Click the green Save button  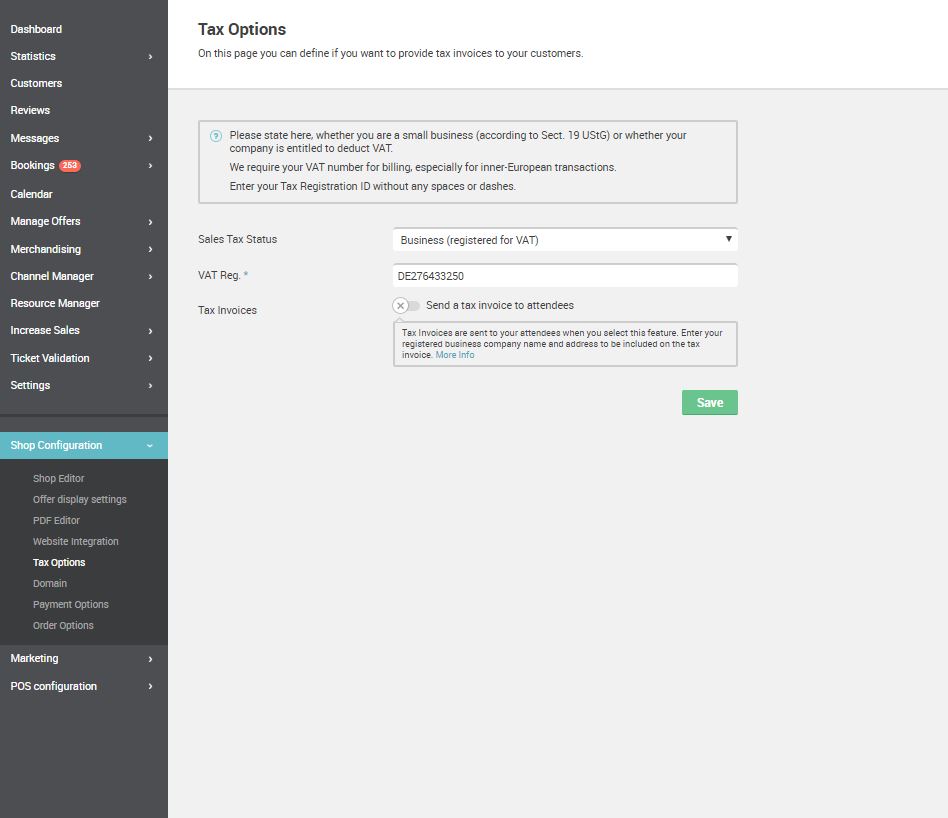[x=710, y=403]
